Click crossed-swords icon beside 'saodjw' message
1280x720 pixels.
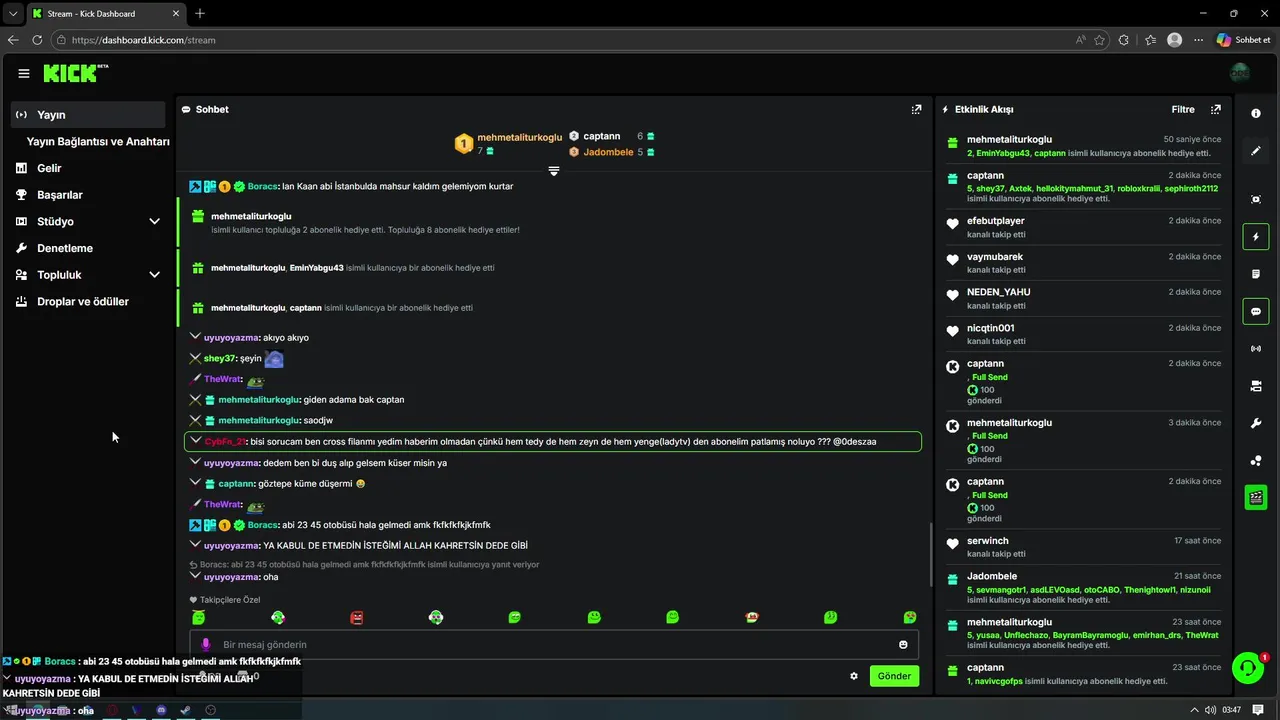(x=195, y=420)
